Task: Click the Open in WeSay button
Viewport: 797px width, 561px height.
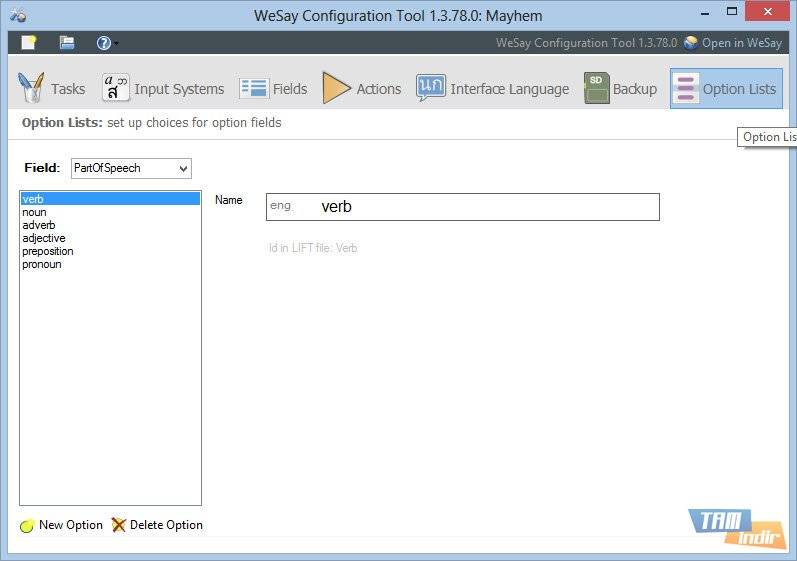Action: (733, 43)
